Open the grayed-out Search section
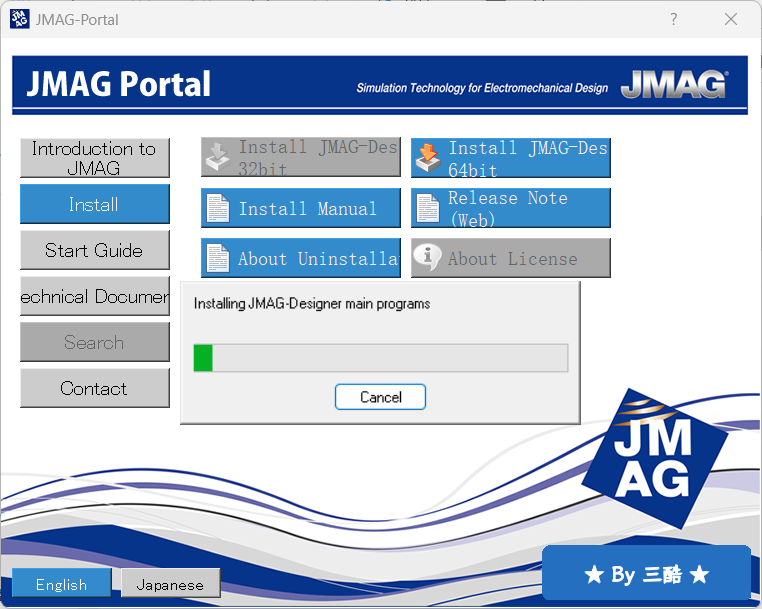 click(x=95, y=342)
